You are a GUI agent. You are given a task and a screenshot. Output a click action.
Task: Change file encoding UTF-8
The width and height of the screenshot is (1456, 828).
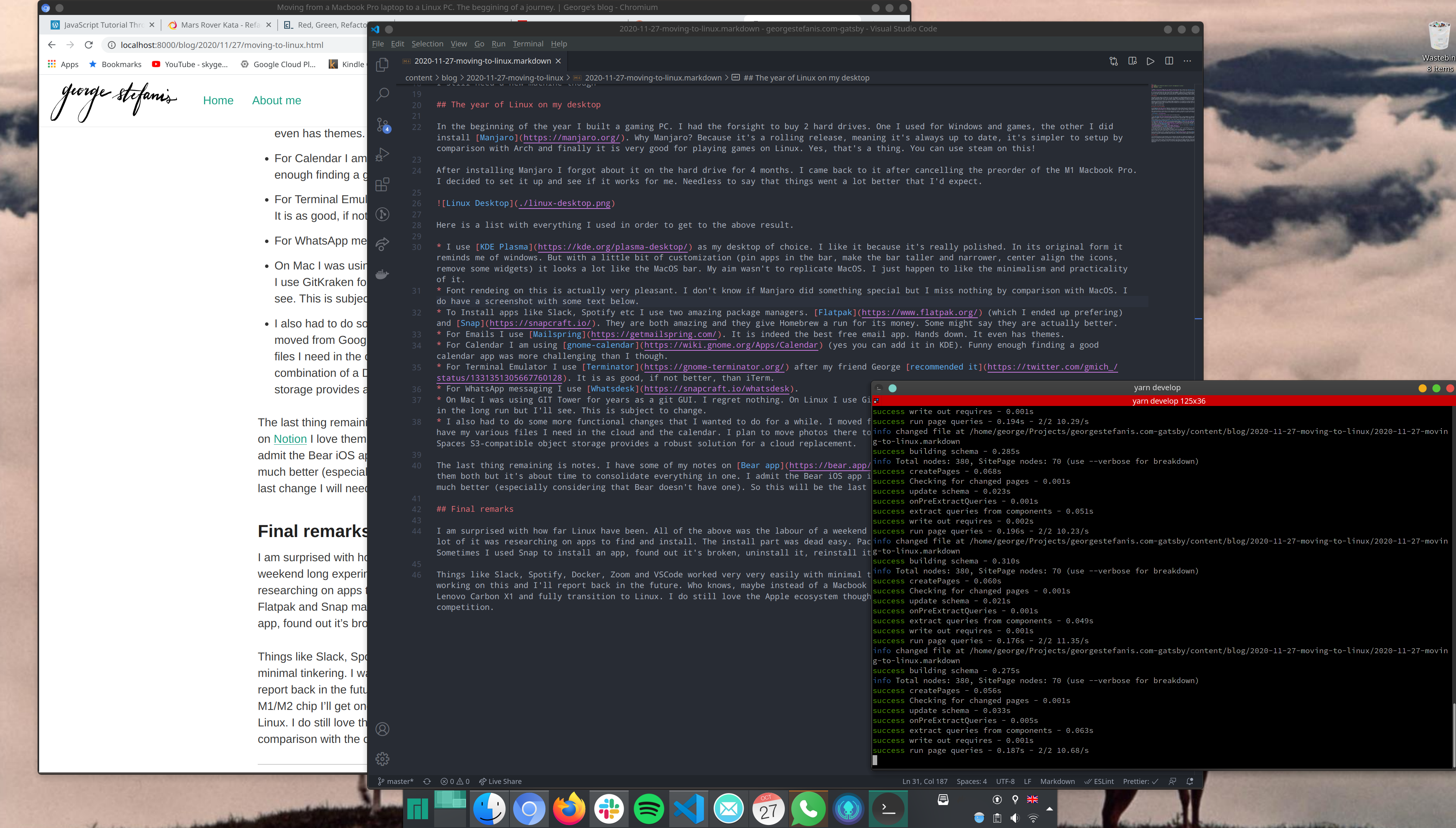(1005, 781)
